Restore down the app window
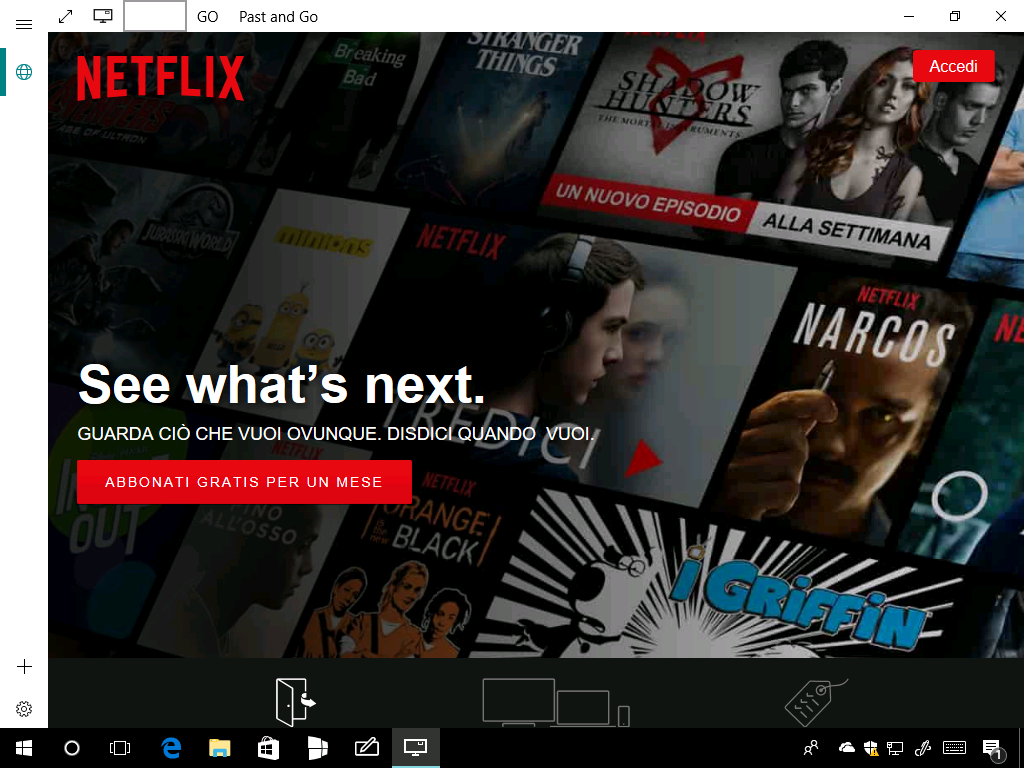The width and height of the screenshot is (1024, 768). click(x=955, y=16)
